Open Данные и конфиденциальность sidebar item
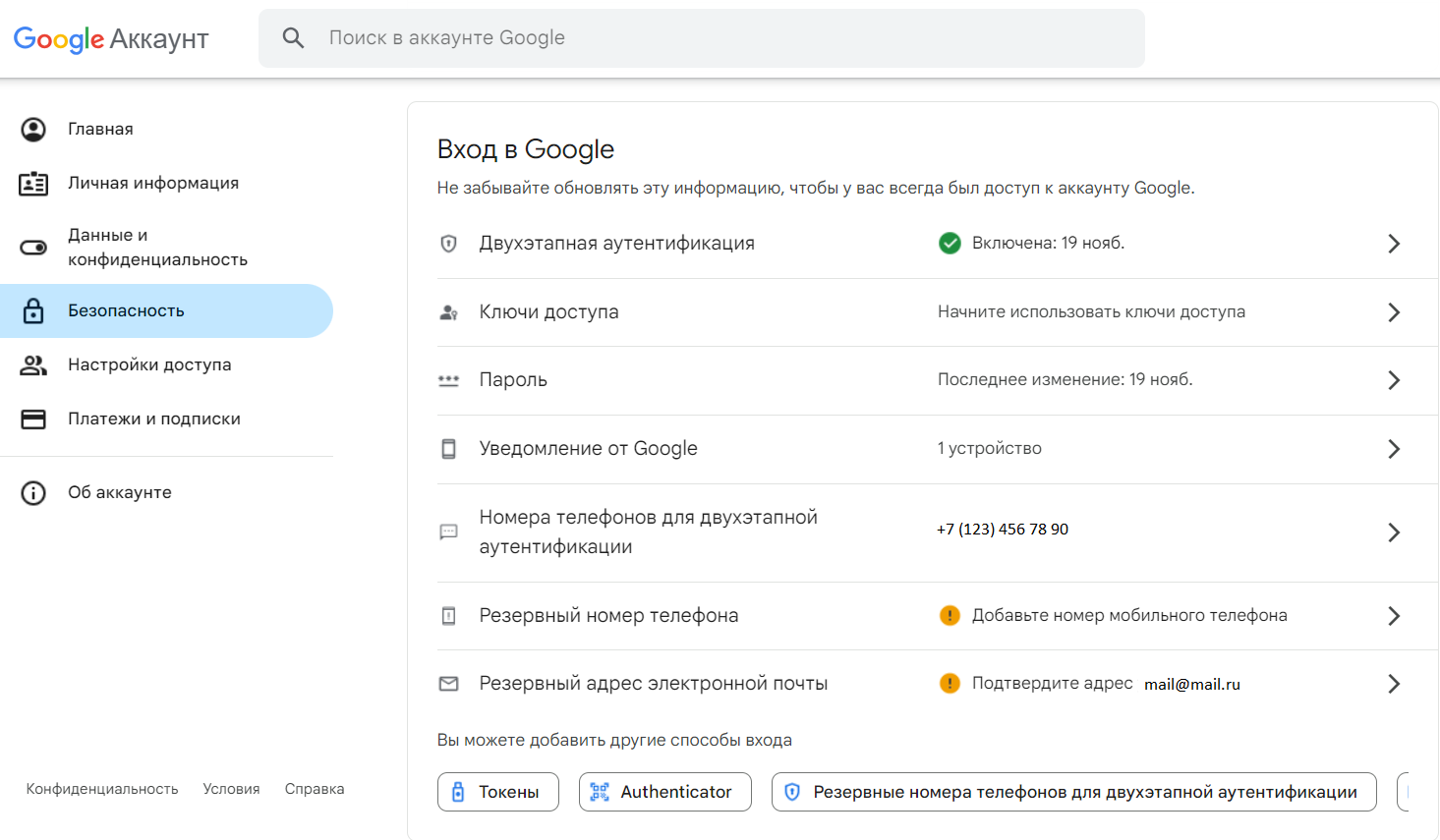Viewport: 1440px width, 840px height. point(166,247)
